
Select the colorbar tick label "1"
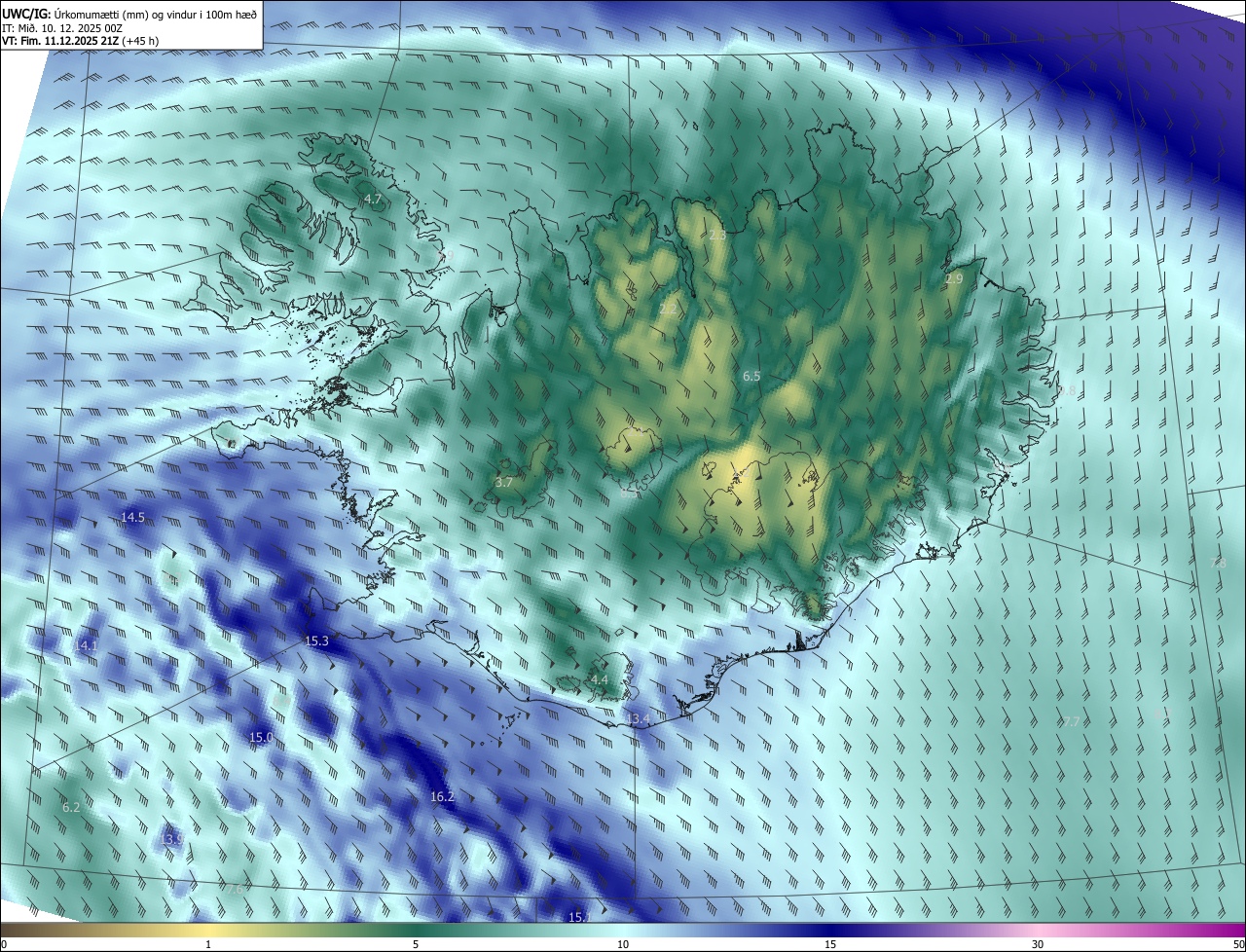208,944
